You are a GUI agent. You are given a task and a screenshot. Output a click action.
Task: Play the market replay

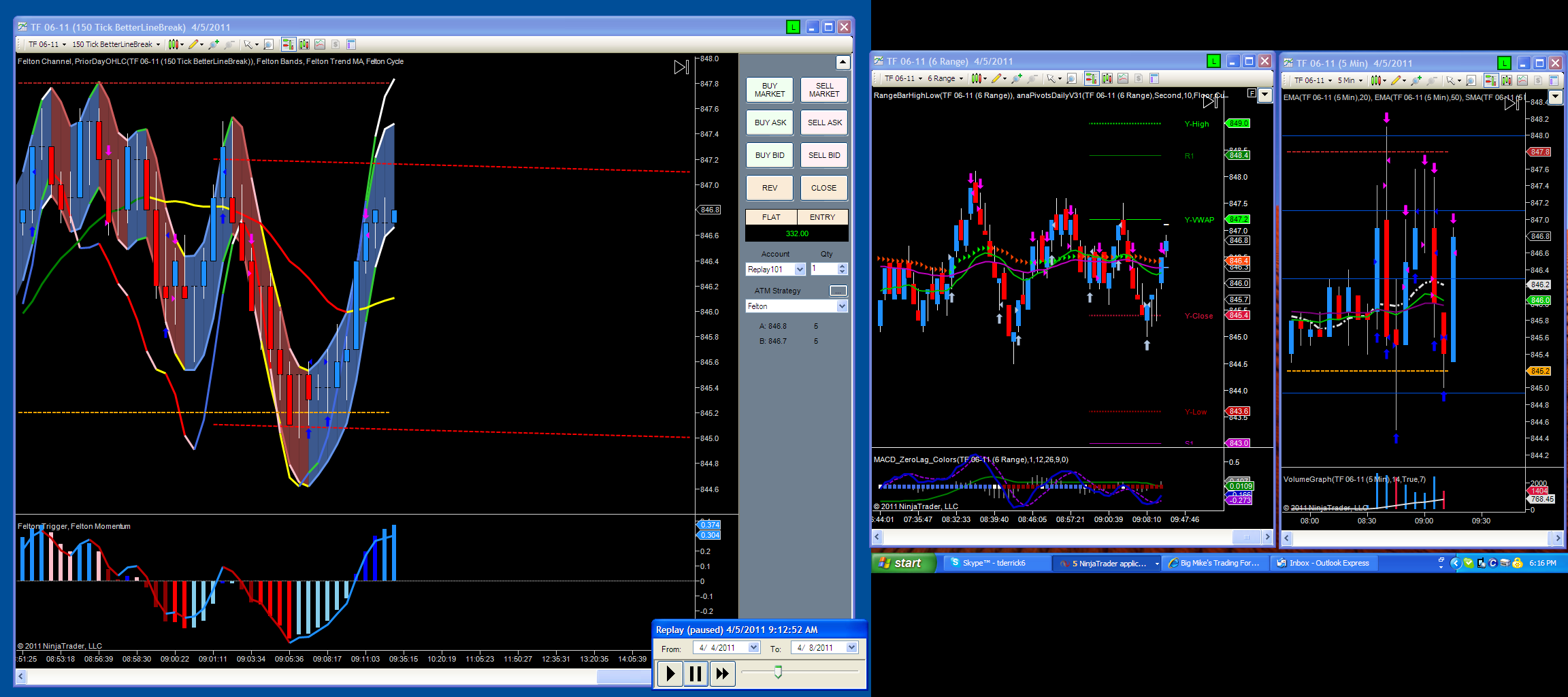[670, 674]
